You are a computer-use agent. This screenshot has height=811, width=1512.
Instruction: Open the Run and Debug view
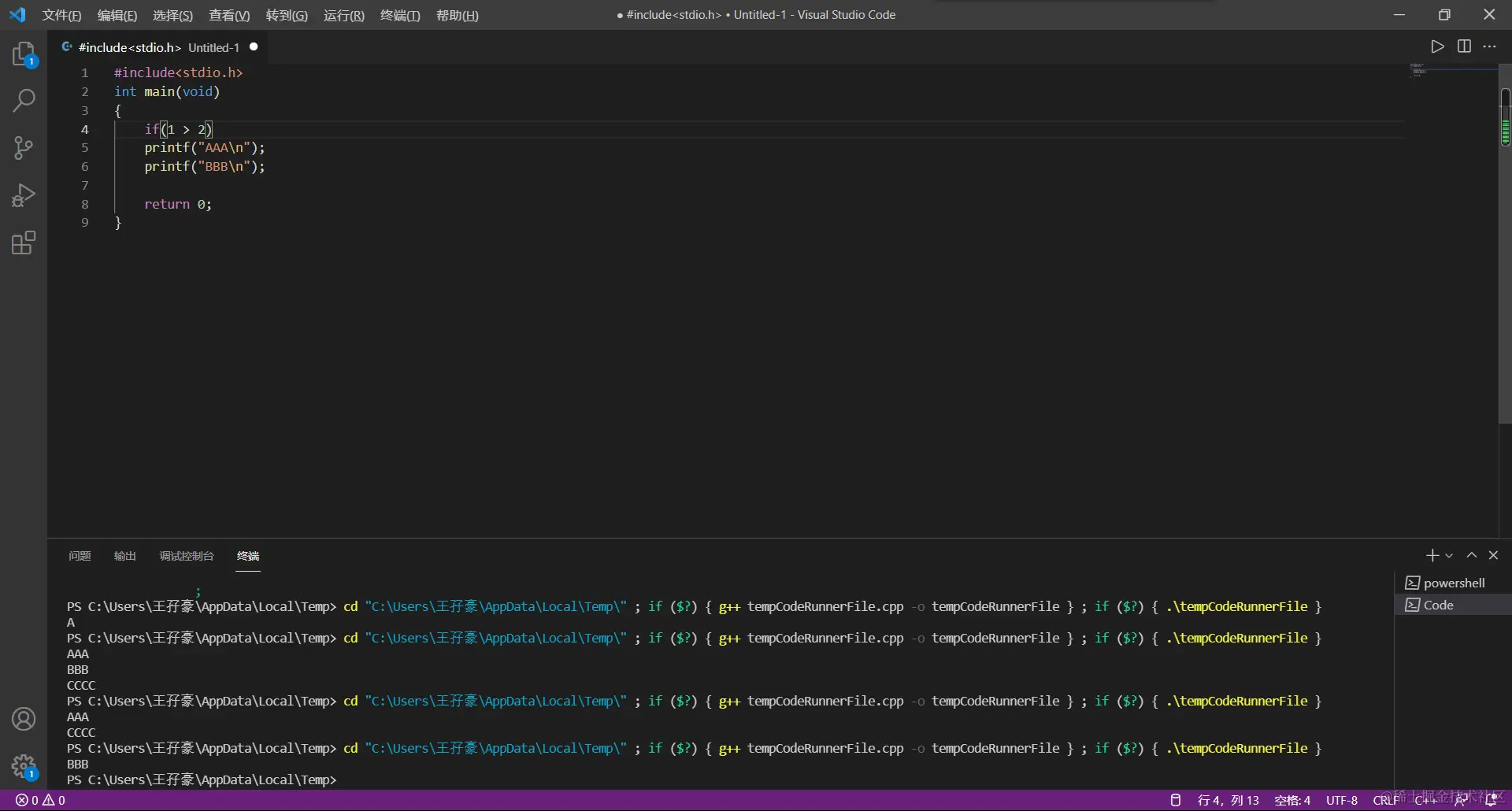point(24,195)
